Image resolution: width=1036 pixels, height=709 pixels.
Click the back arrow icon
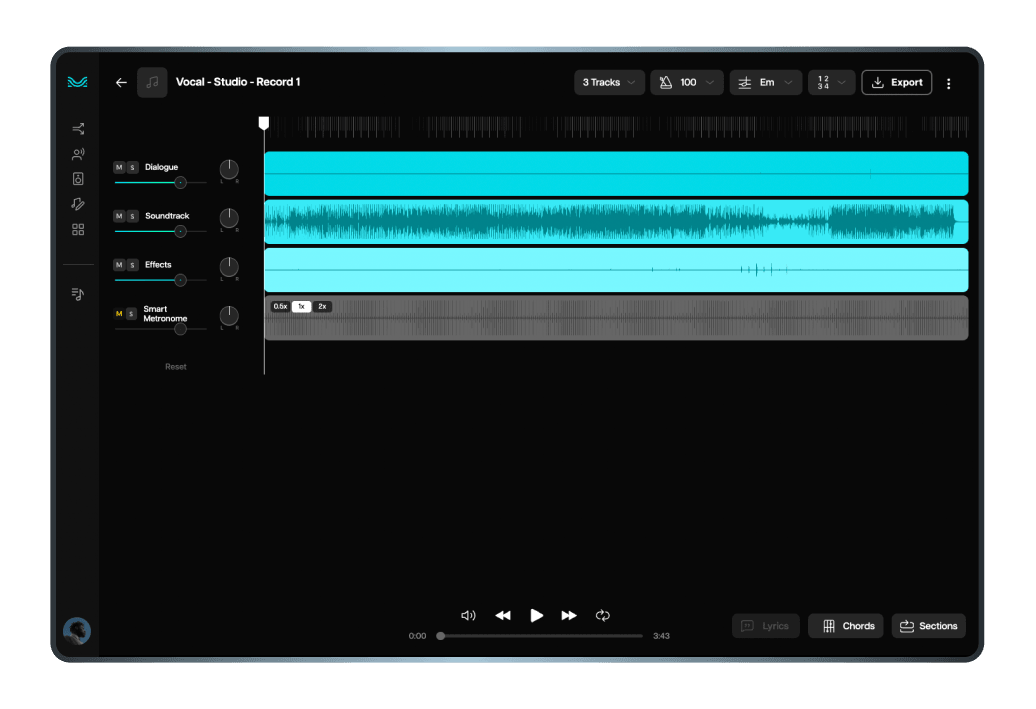(121, 83)
